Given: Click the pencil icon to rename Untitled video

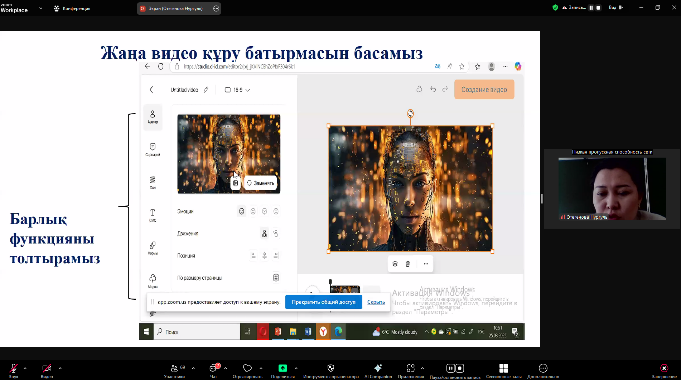Looking at the screenshot, I should (x=206, y=90).
